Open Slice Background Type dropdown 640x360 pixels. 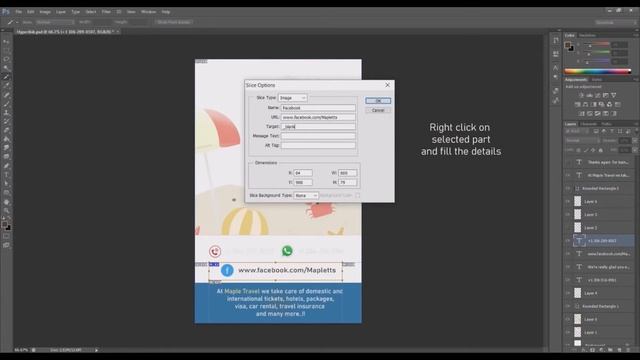pos(306,196)
